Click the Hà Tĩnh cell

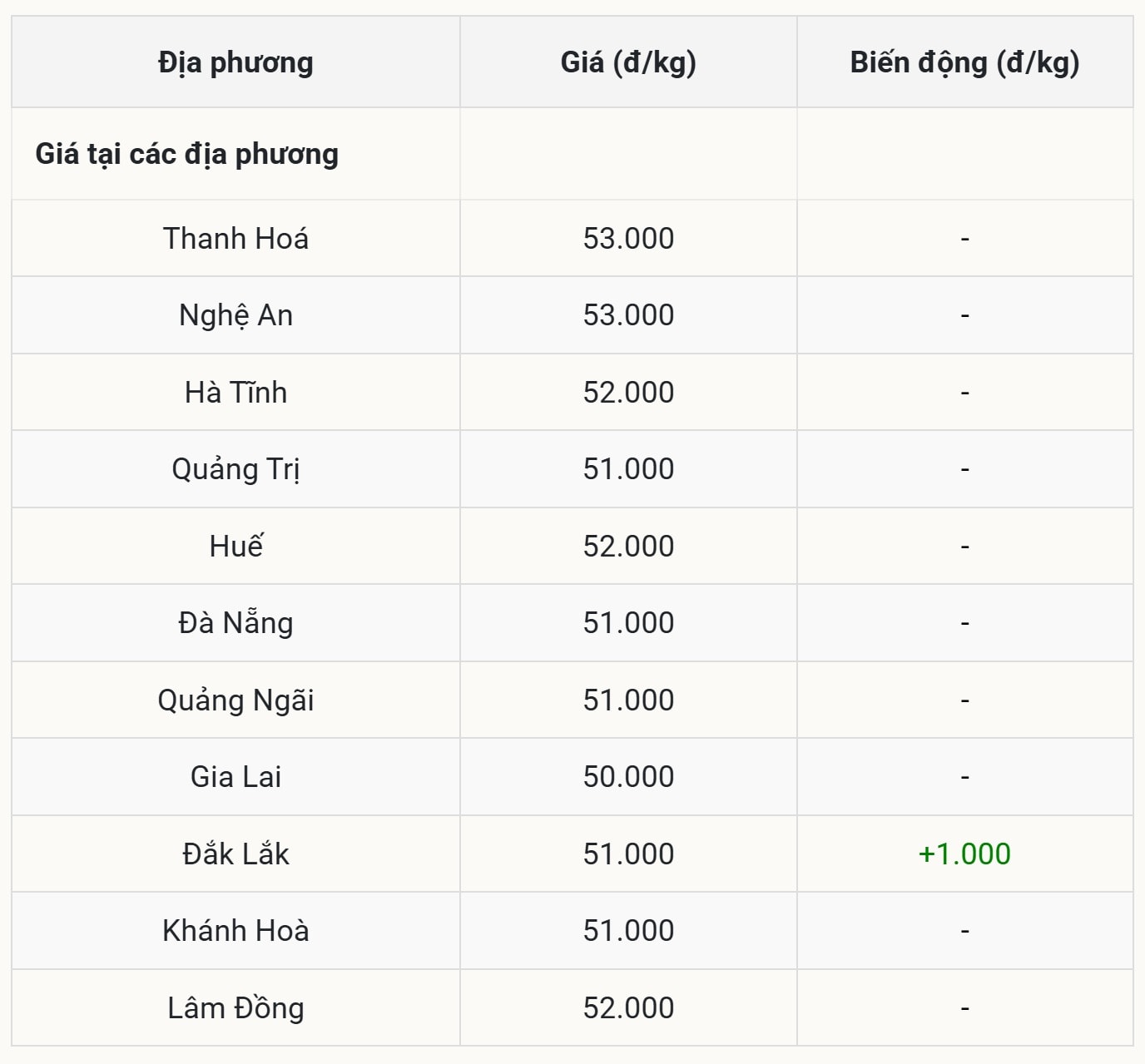tap(235, 393)
